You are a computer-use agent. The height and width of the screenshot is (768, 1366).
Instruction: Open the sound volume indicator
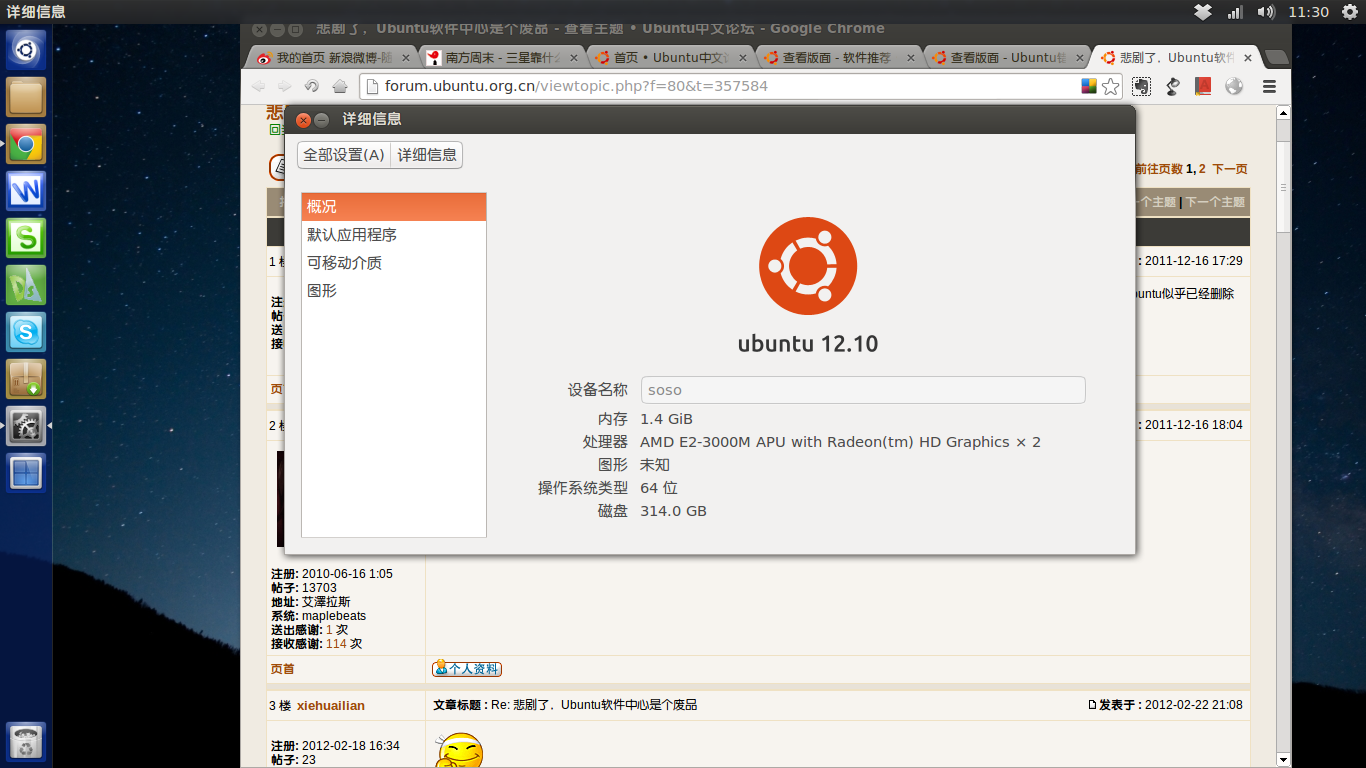tap(1266, 12)
